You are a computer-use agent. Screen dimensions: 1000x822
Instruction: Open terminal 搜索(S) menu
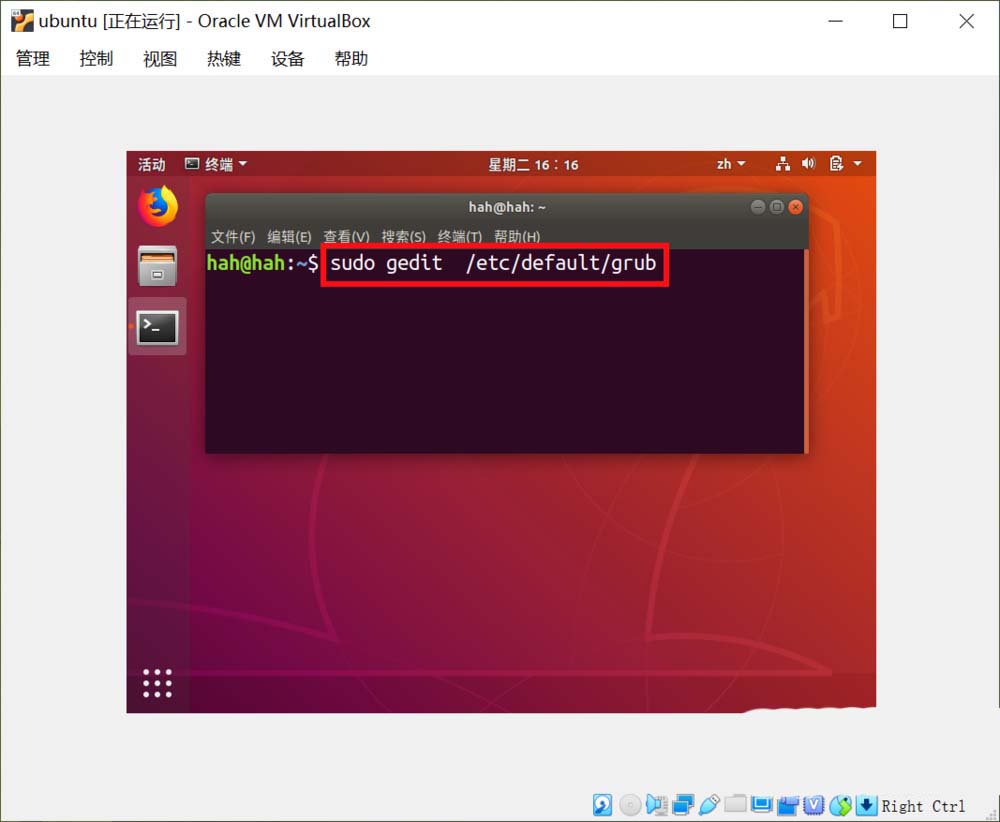[404, 237]
